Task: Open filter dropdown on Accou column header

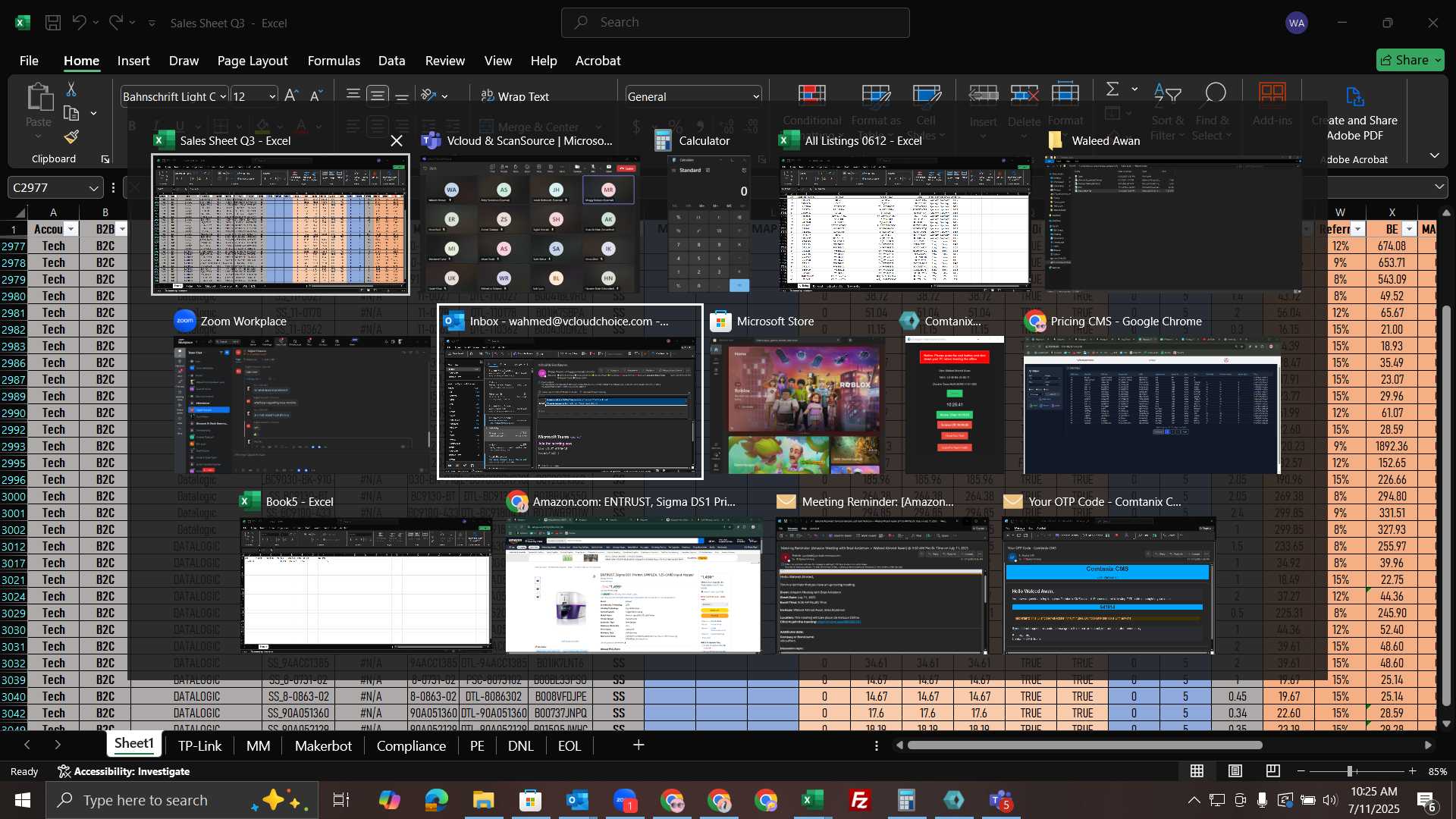Action: [71, 229]
